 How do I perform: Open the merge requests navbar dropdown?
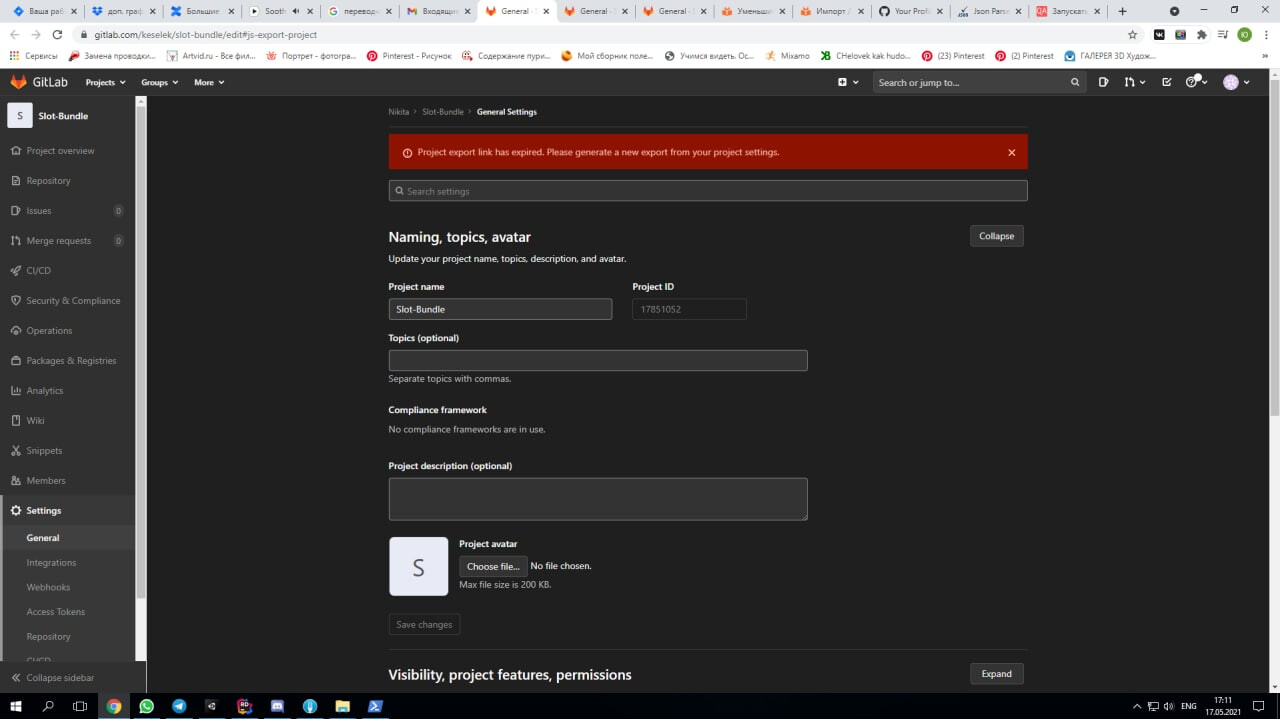tap(1134, 82)
